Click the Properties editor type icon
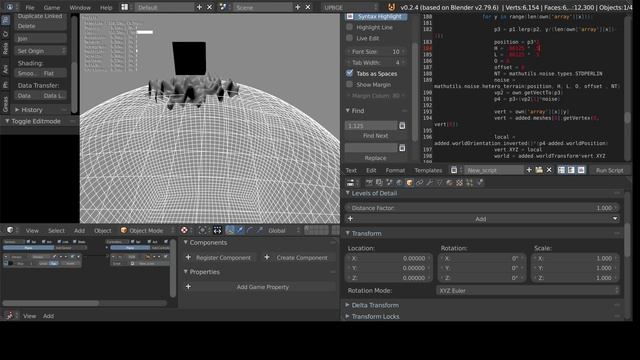This screenshot has height=360, width=640. [x=350, y=182]
